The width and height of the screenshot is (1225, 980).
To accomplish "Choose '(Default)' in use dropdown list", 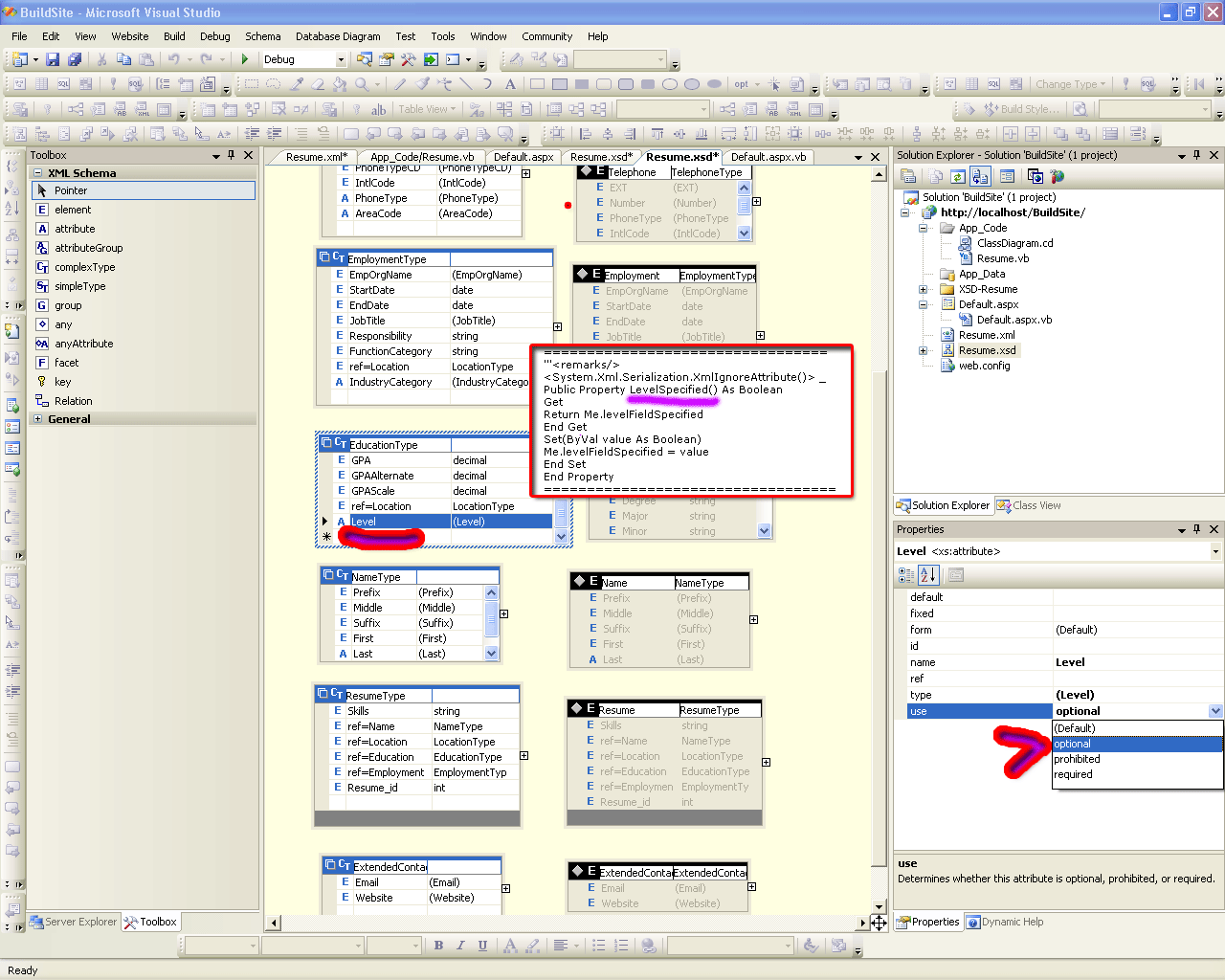I will pos(1137,728).
